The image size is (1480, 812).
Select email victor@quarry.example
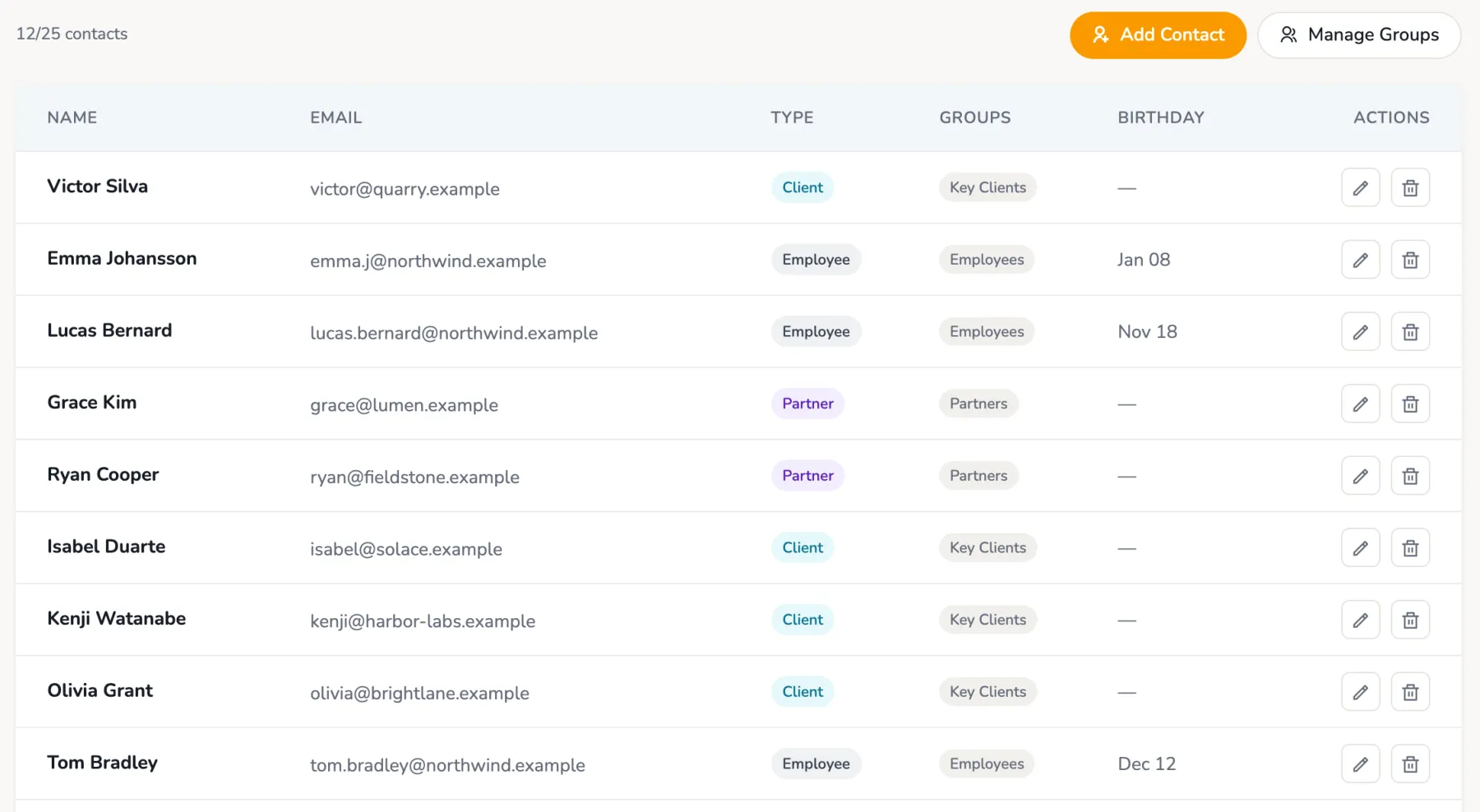(x=405, y=189)
